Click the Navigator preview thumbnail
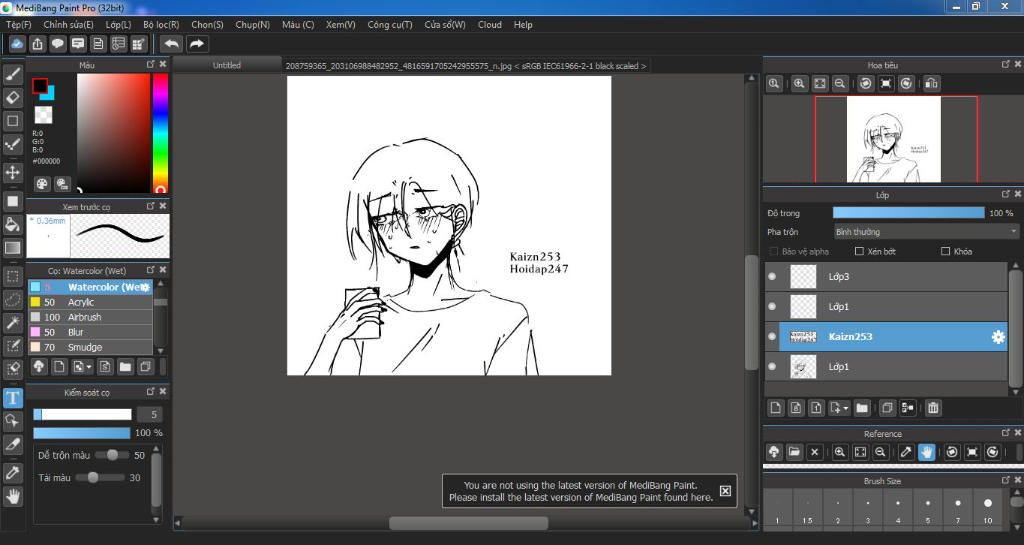This screenshot has width=1024, height=545. click(893, 139)
